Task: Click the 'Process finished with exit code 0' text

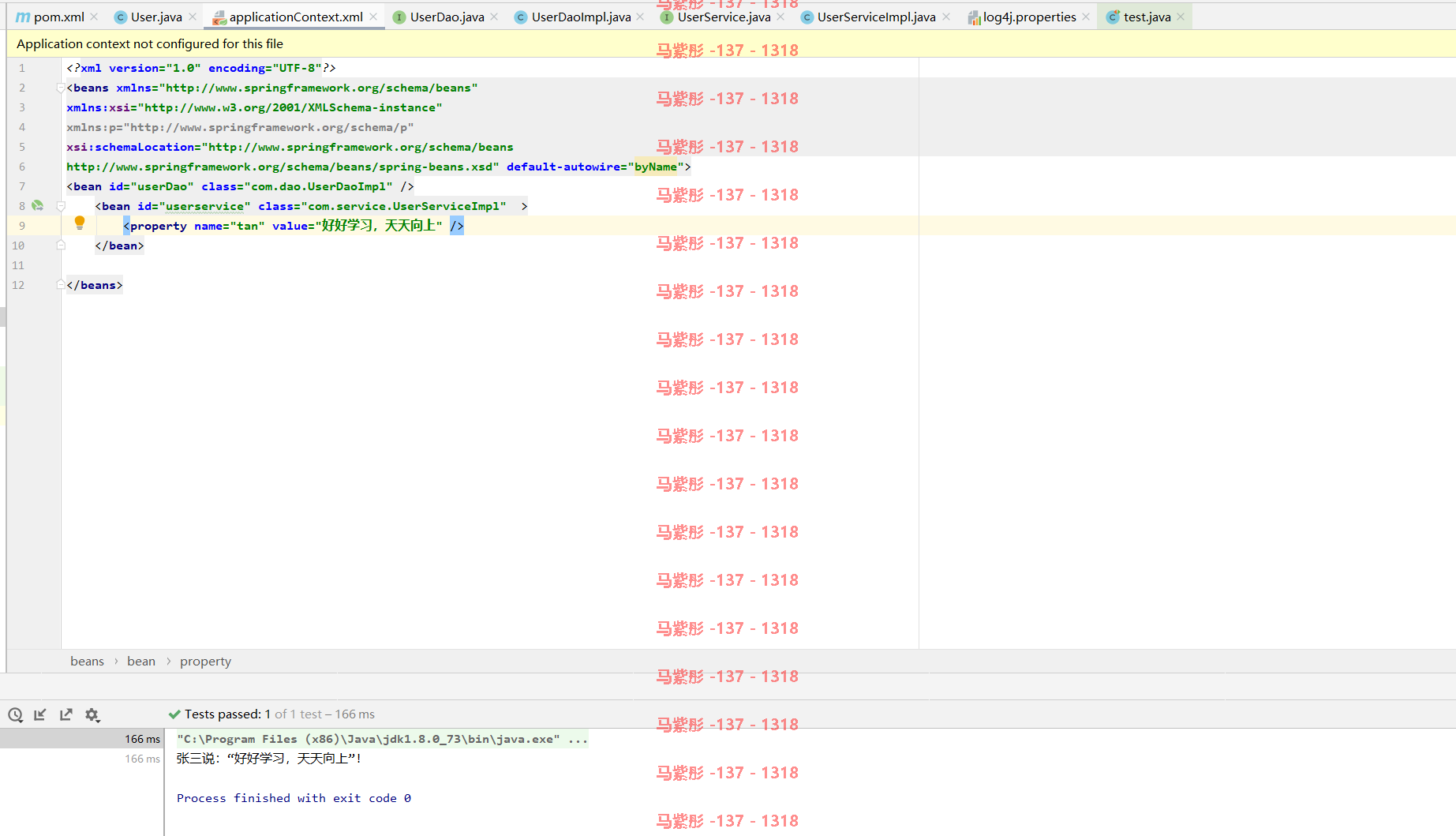Action: point(294,798)
